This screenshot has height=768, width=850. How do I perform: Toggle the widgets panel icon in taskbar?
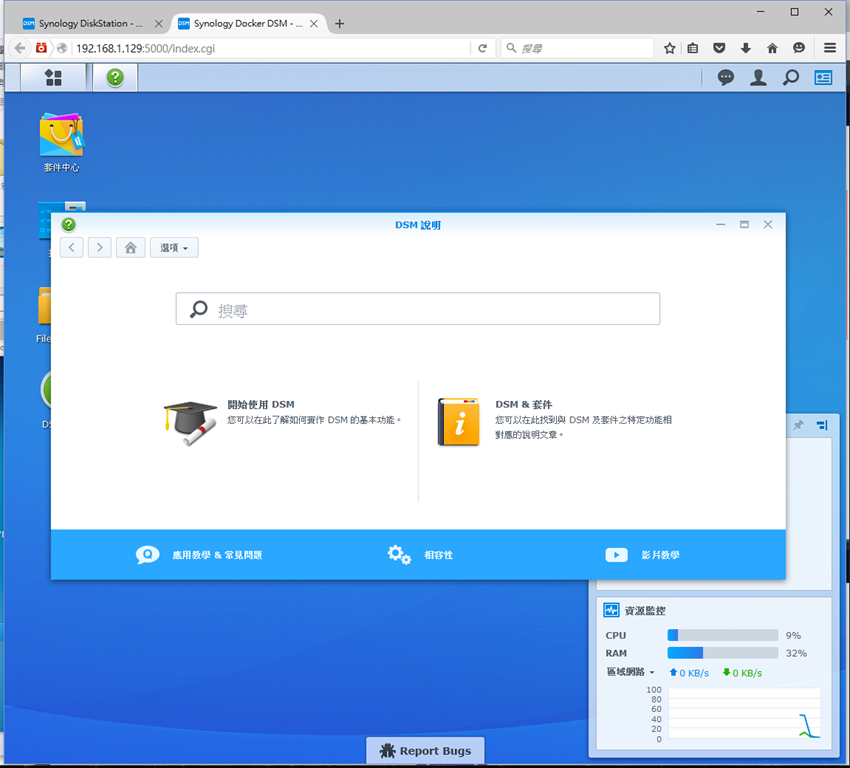pos(823,78)
